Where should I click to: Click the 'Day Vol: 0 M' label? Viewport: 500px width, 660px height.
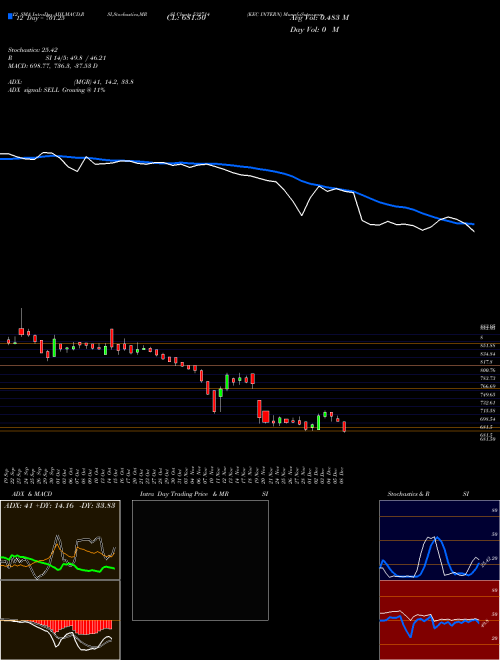tap(314, 29)
